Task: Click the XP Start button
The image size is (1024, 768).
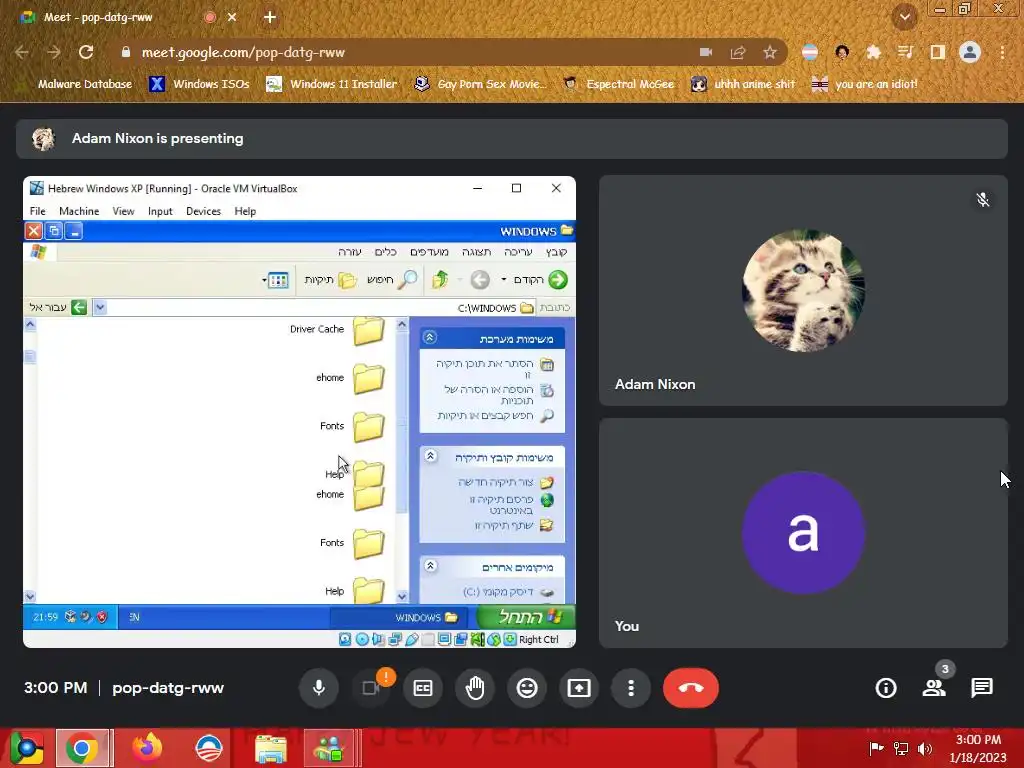Action: coord(526,616)
